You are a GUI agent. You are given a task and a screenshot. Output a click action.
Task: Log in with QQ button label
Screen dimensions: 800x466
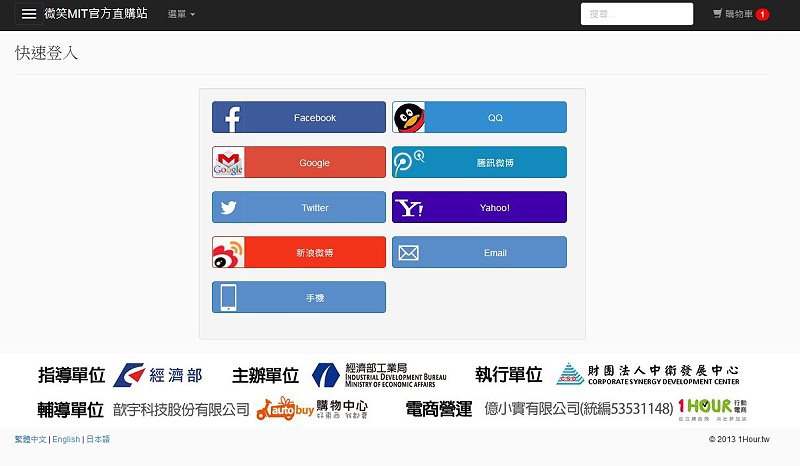[495, 117]
